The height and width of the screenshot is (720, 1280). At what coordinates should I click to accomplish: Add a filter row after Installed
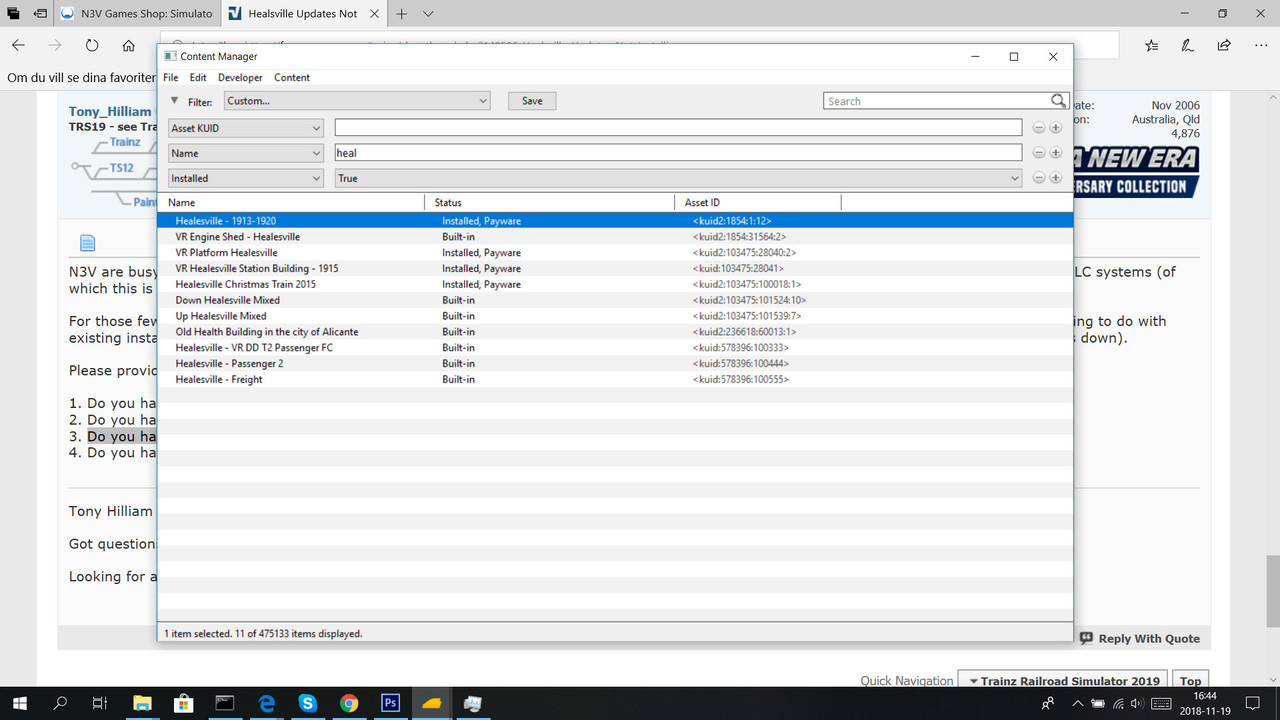click(x=1055, y=178)
